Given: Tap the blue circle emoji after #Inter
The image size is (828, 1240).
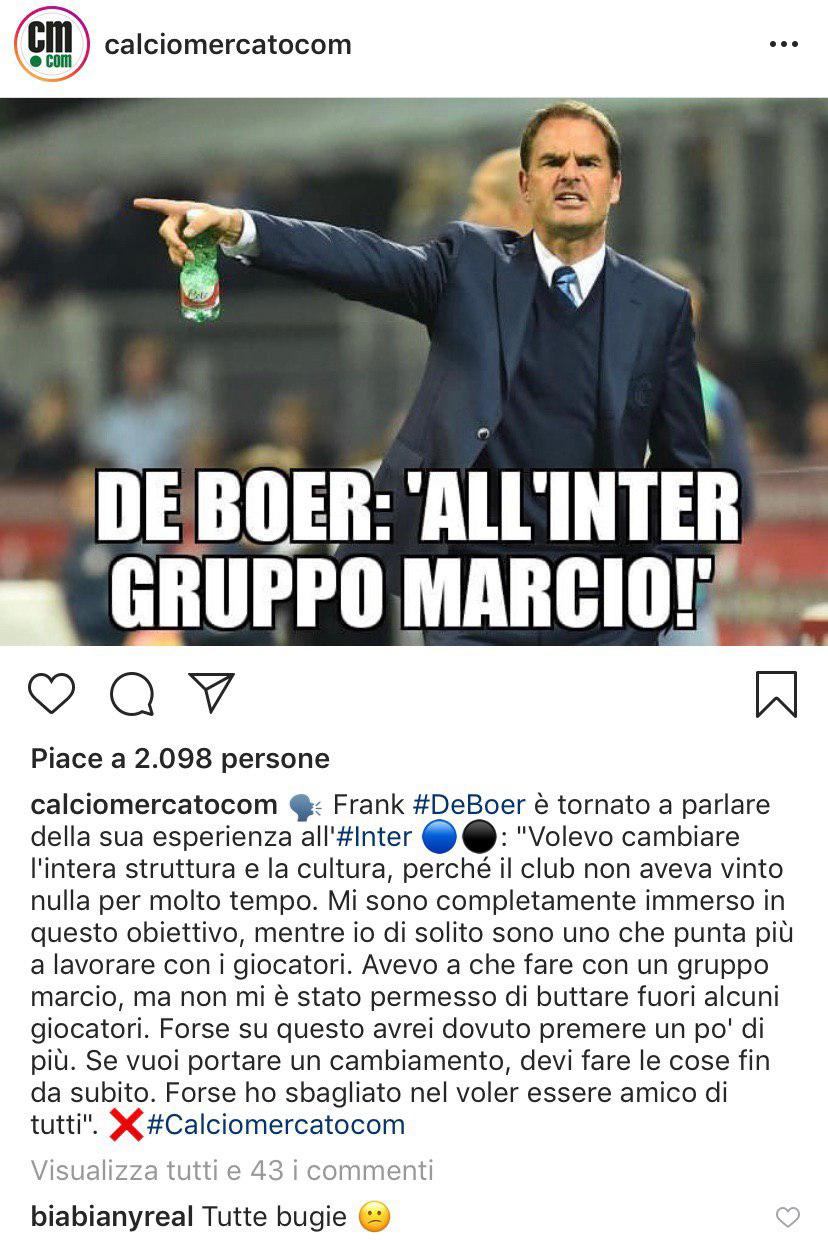Looking at the screenshot, I should tap(440, 836).
